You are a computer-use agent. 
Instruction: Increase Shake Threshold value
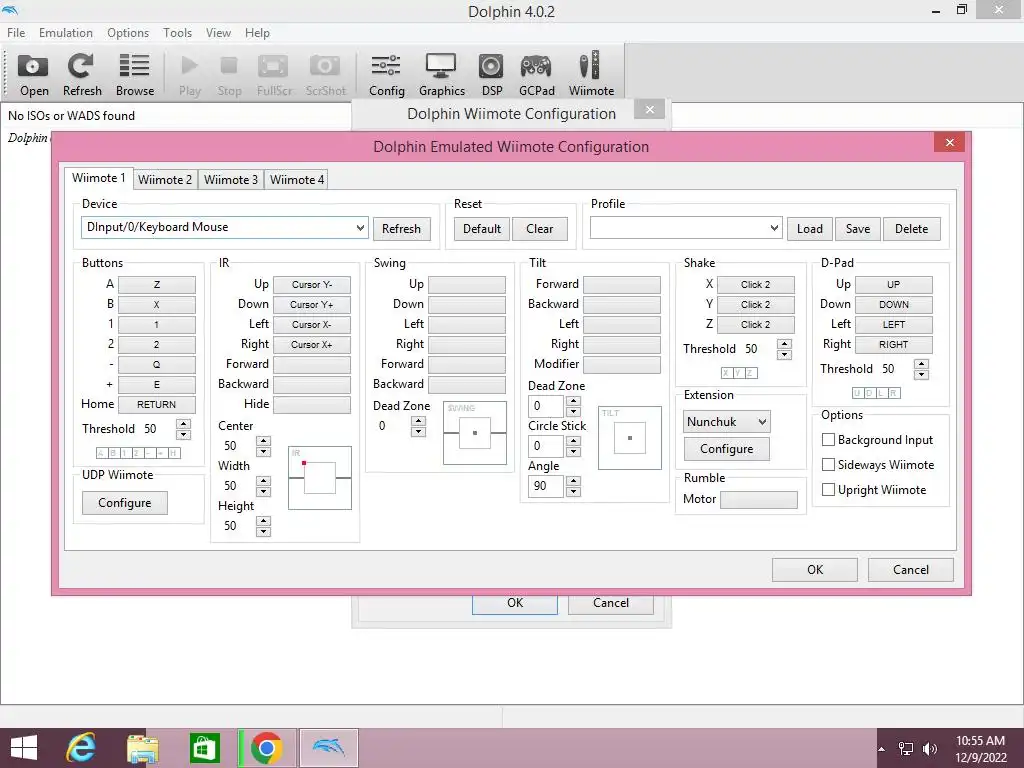coord(784,344)
